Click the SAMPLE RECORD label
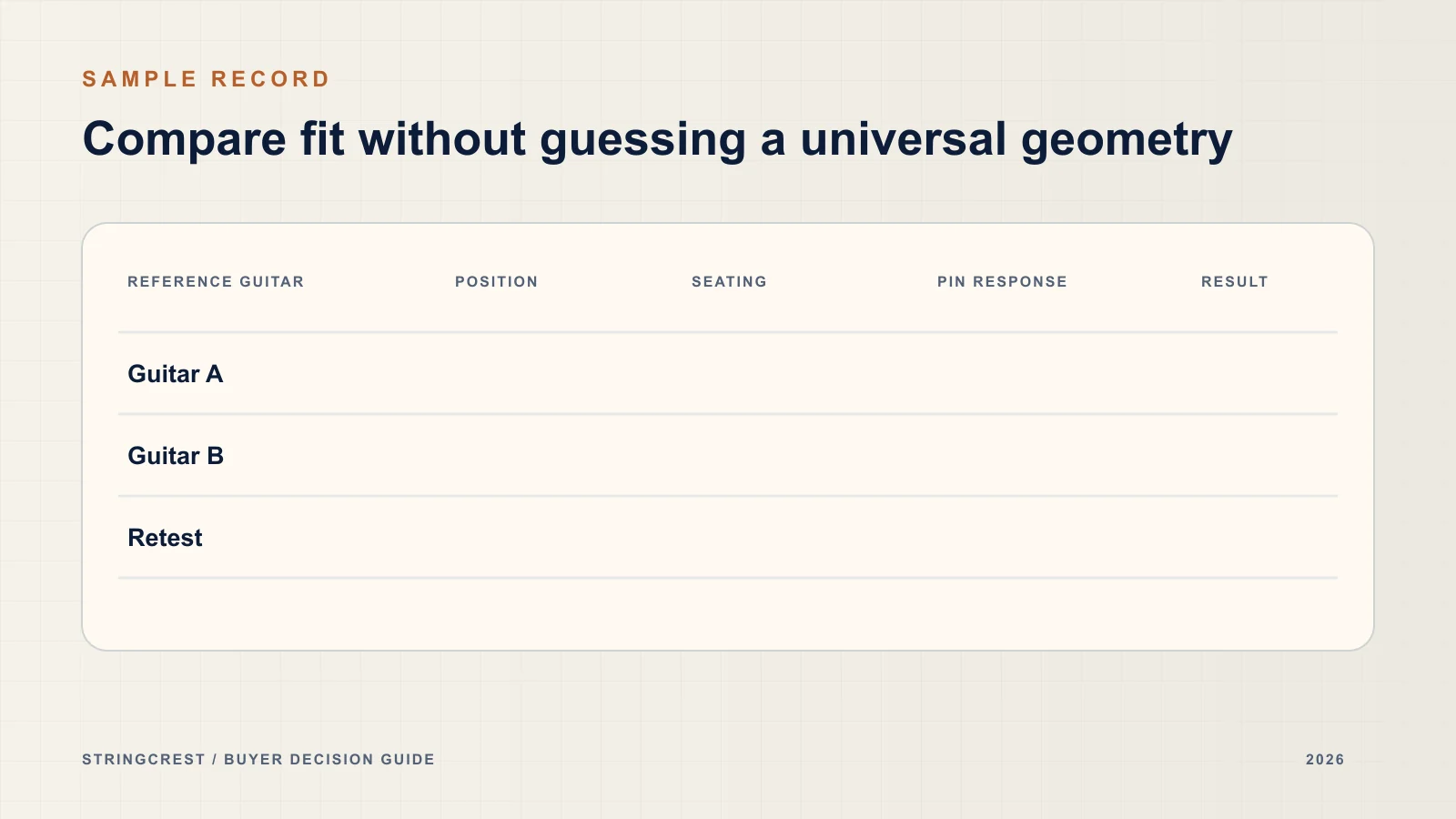The width and height of the screenshot is (1456, 819). [x=206, y=79]
